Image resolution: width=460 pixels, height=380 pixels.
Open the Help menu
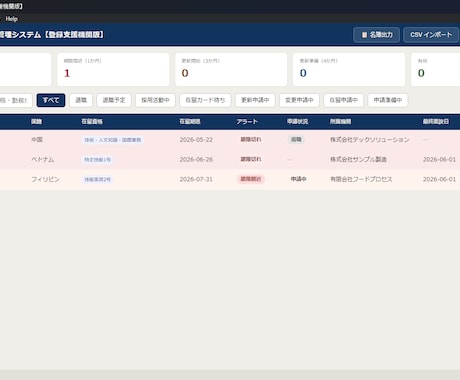pos(12,19)
